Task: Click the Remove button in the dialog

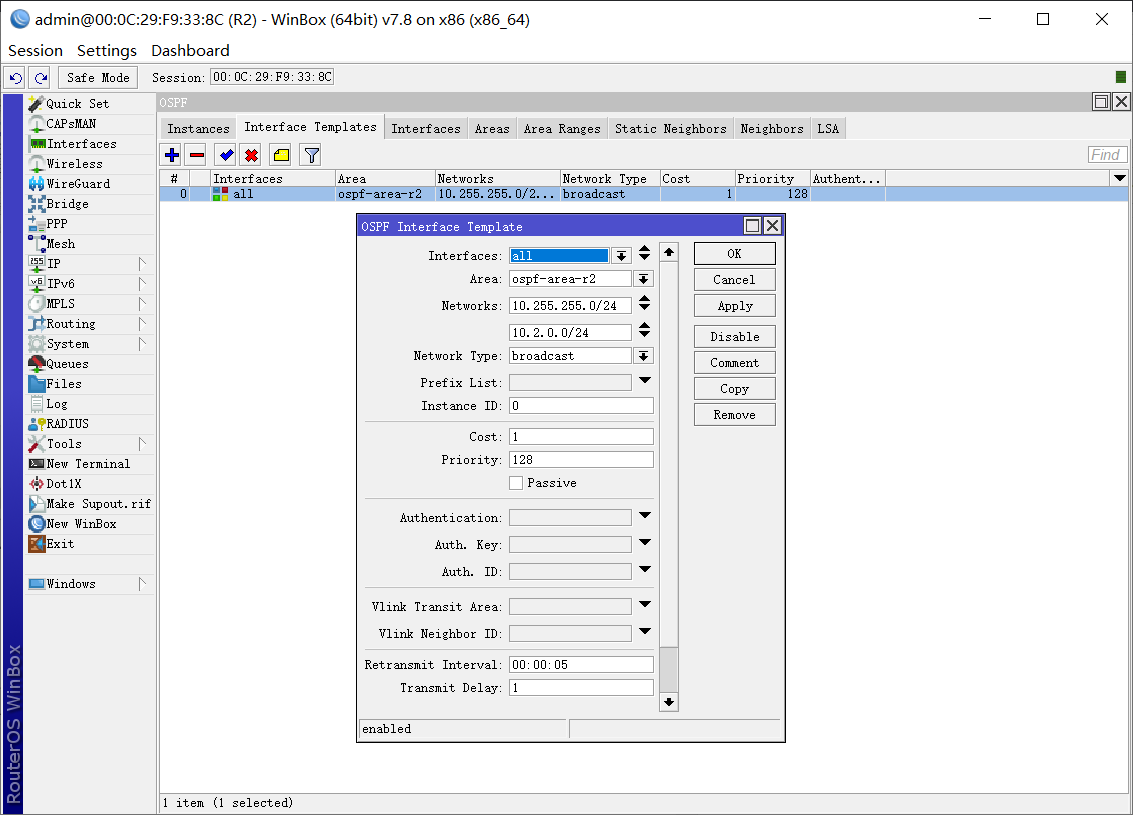Action: coord(734,415)
